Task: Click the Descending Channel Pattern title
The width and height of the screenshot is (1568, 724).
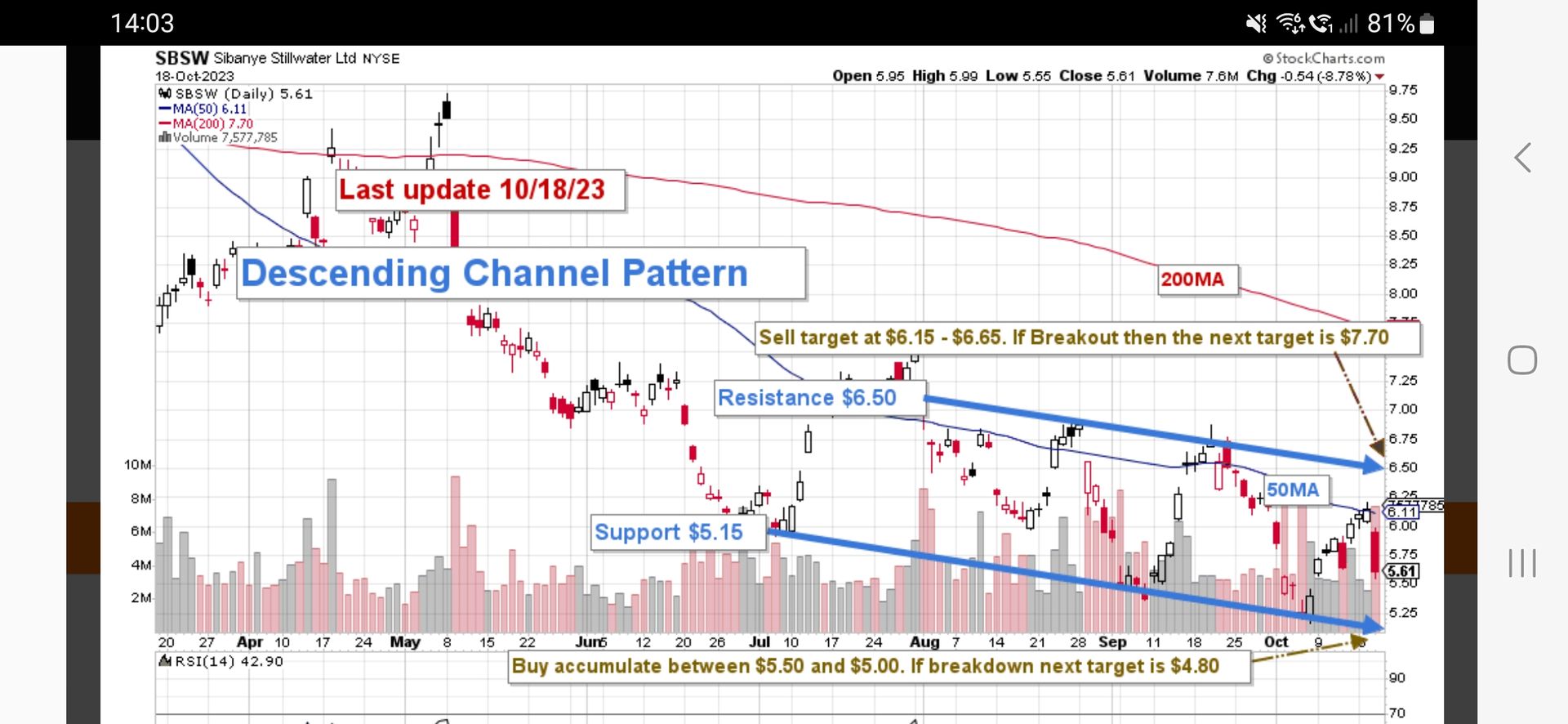Action: point(521,274)
